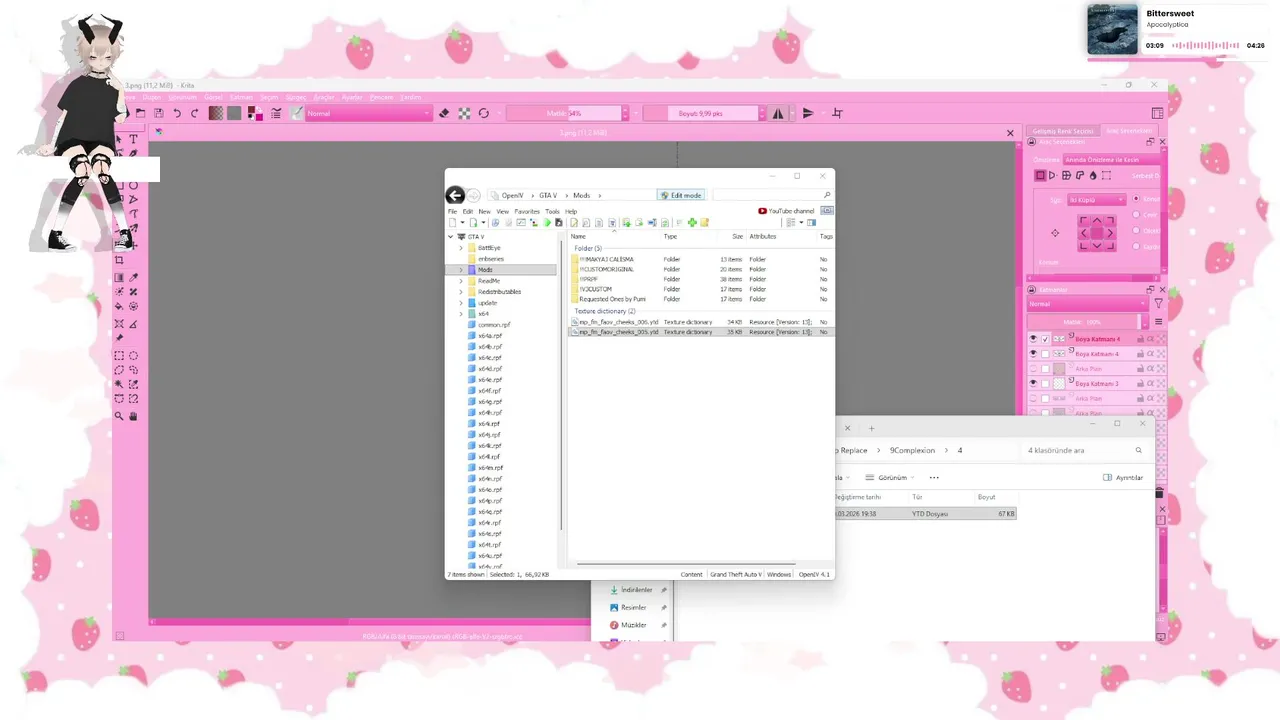Click Krita open document folder icon
Viewport: 1280px width, 720px height.
click(x=140, y=113)
